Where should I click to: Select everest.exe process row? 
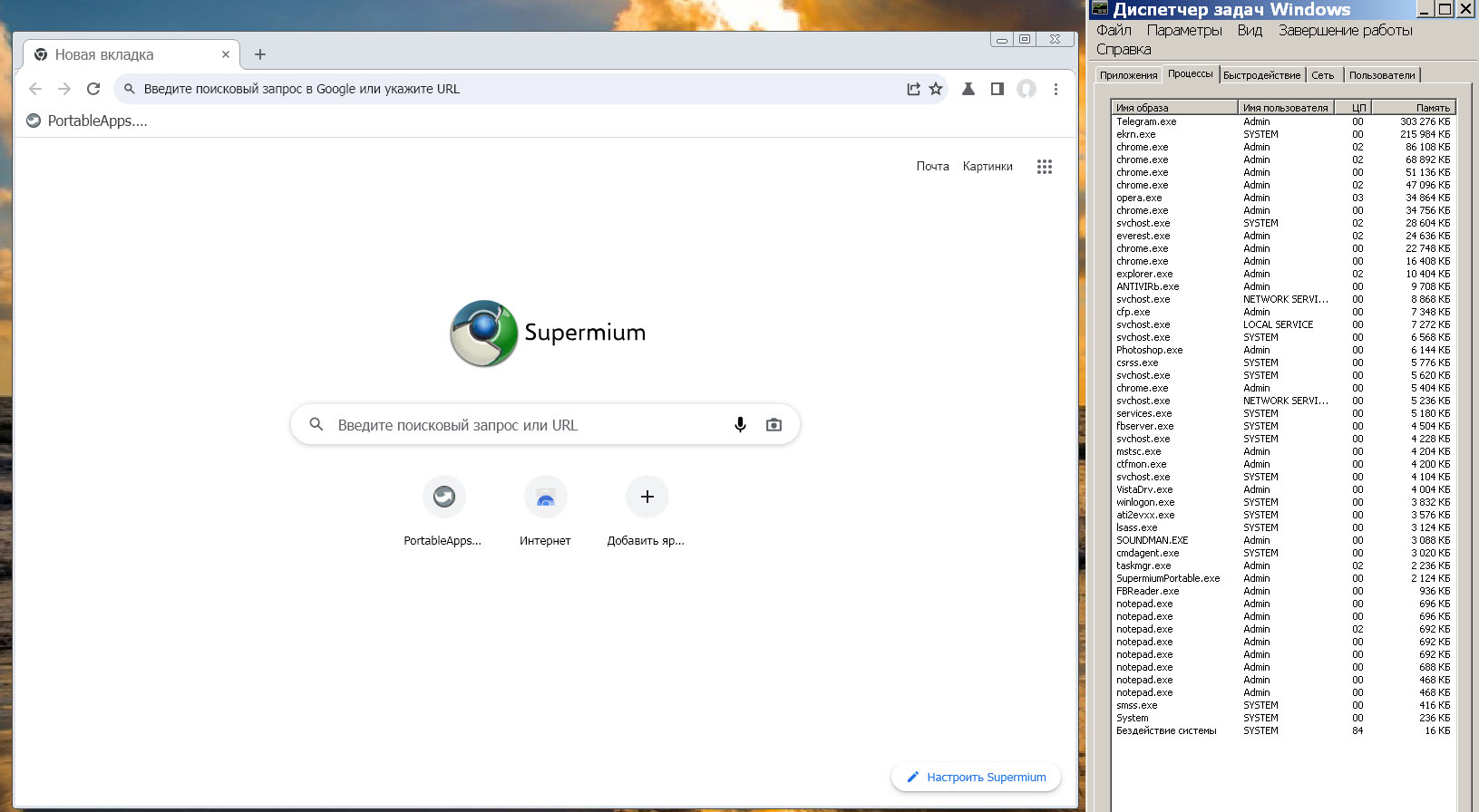click(1283, 236)
